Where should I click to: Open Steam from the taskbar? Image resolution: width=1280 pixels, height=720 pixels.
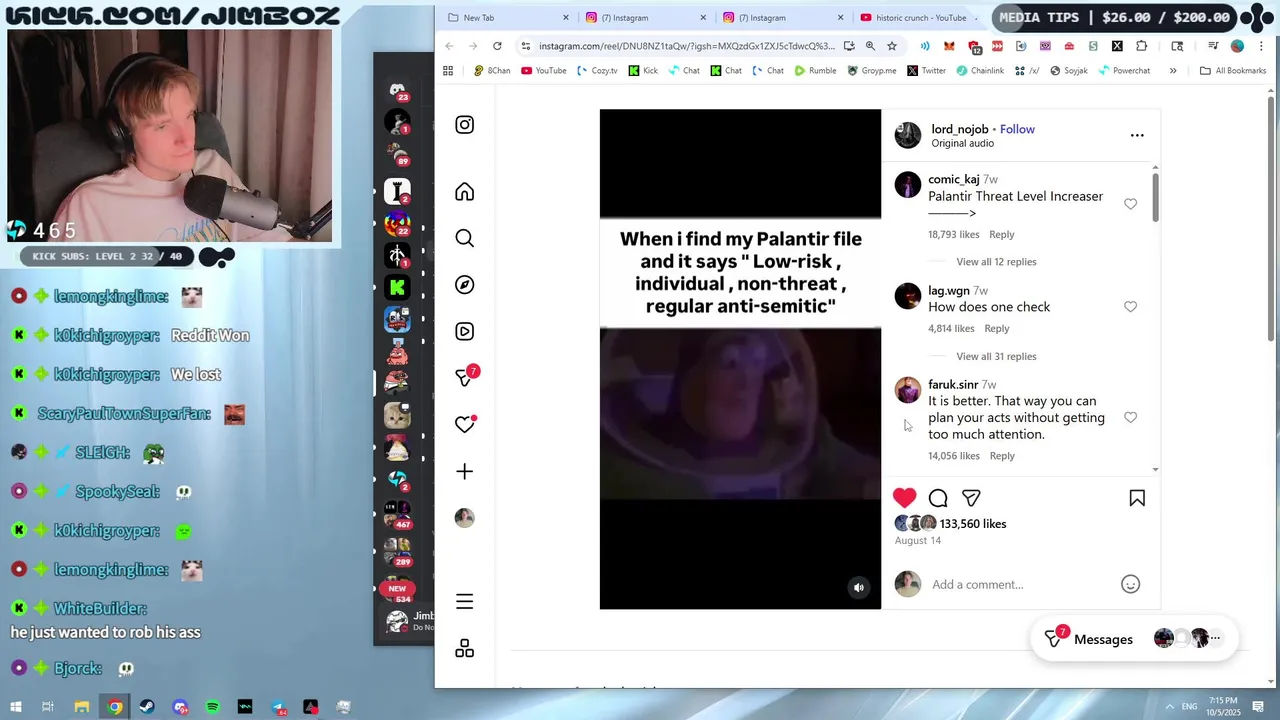(x=147, y=707)
